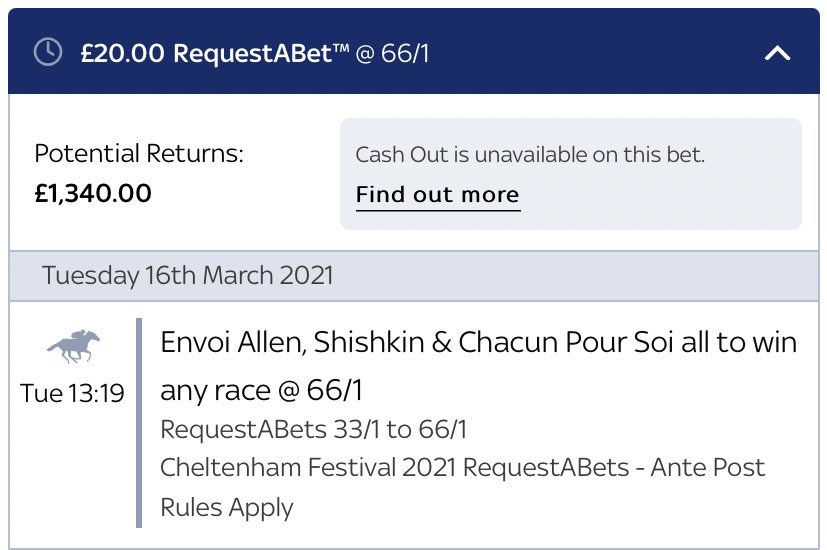Open the Find out more link
Image resolution: width=827 pixels, height=550 pixels.
click(437, 194)
